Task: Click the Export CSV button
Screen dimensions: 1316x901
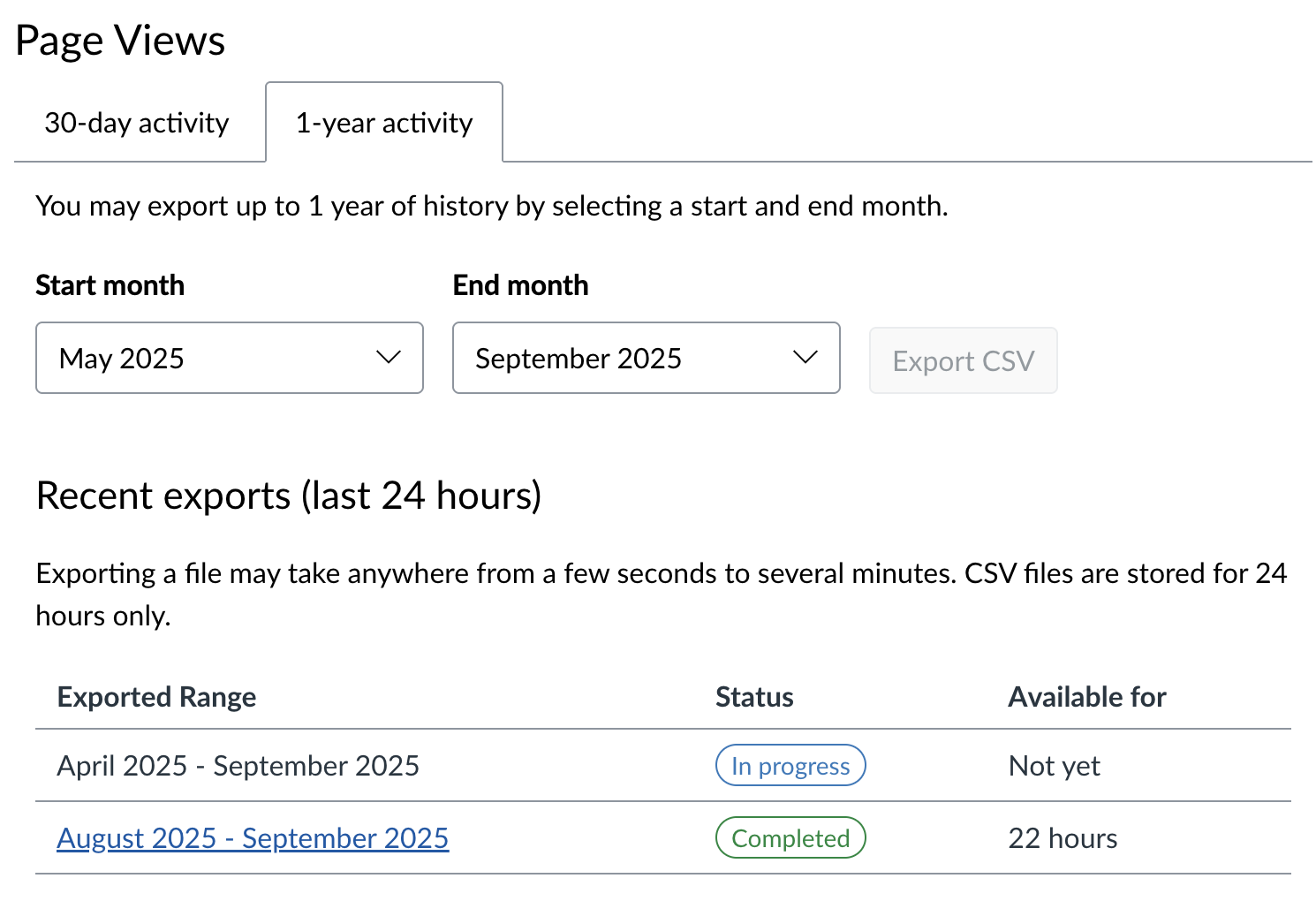Action: [x=963, y=360]
